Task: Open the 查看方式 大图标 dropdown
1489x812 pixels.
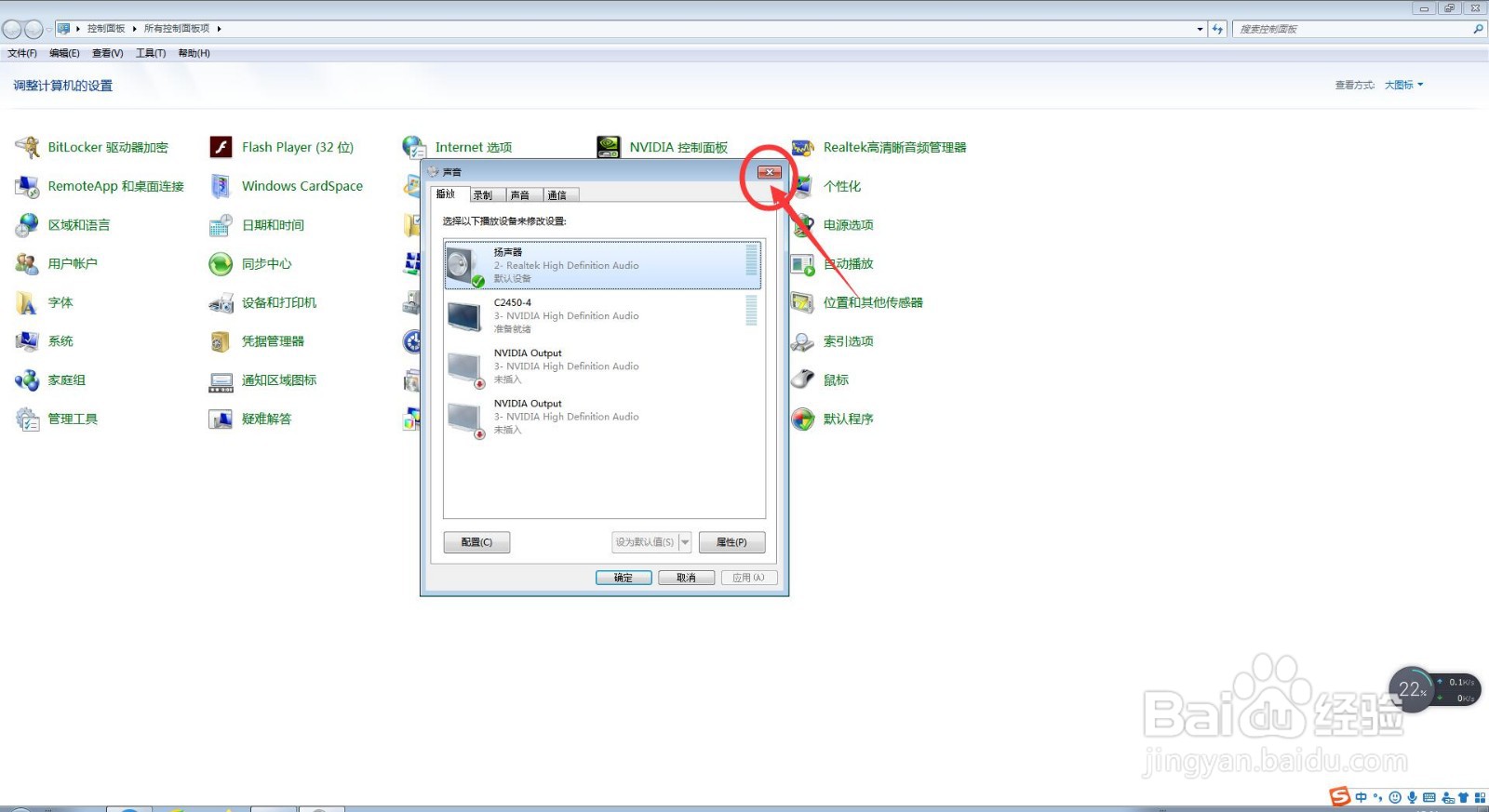Action: (1403, 85)
